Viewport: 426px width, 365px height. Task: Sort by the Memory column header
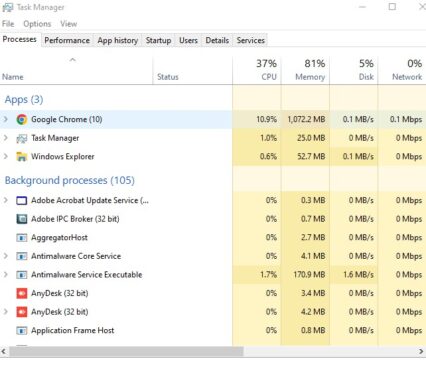tap(305, 70)
